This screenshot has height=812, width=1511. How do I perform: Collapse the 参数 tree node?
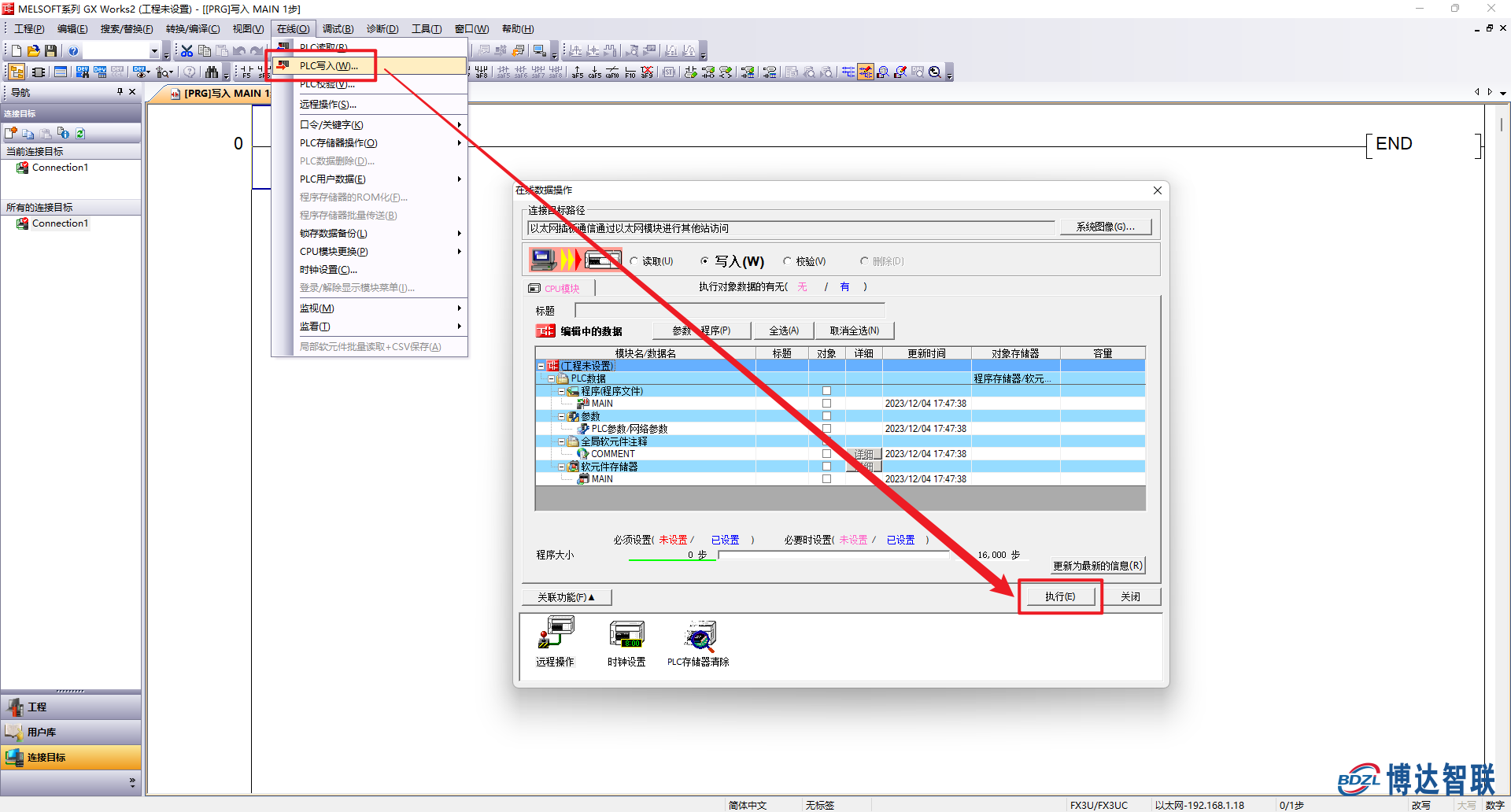(x=561, y=416)
